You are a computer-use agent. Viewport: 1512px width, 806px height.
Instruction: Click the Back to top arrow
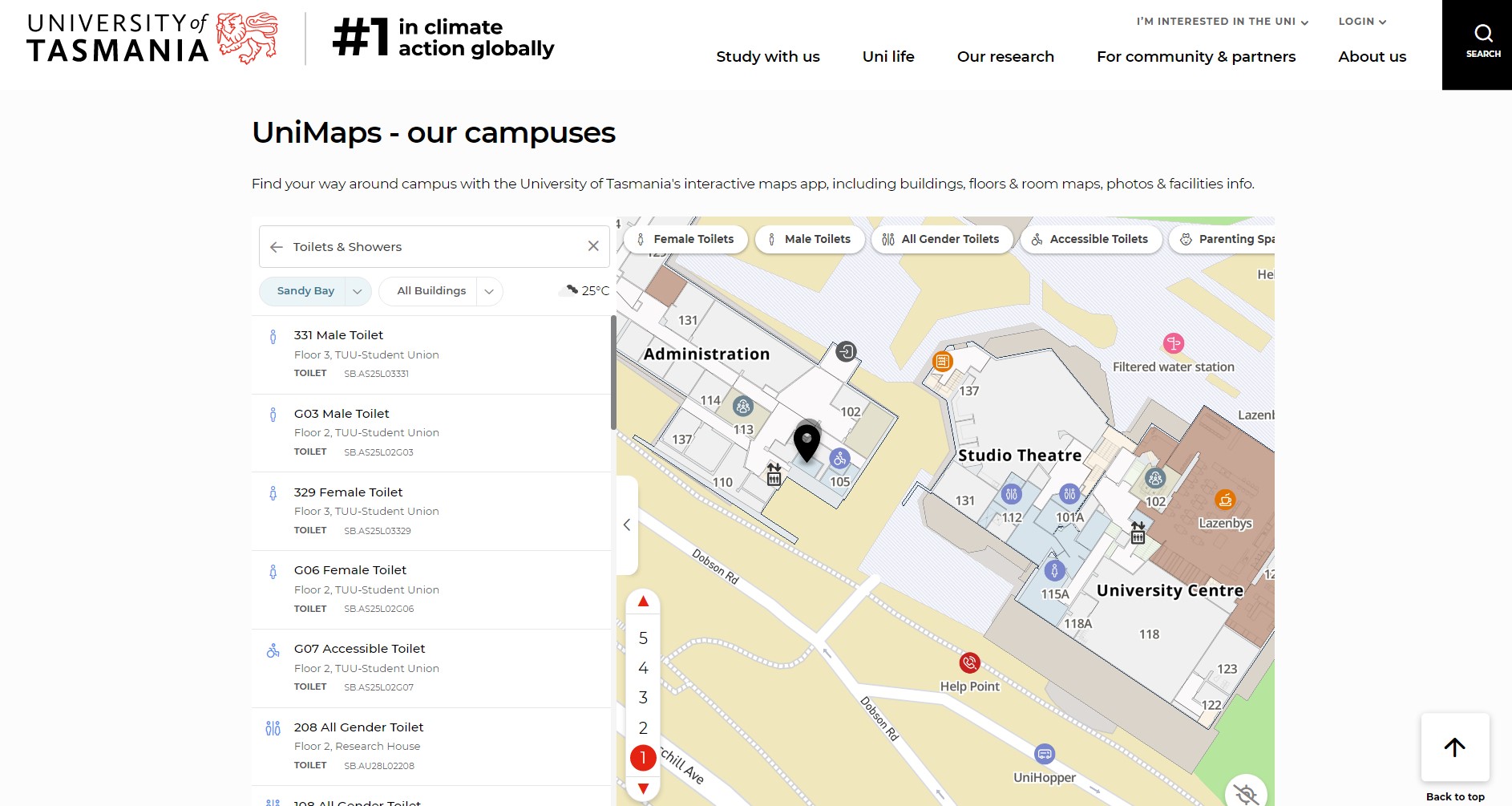pyautogui.click(x=1455, y=747)
